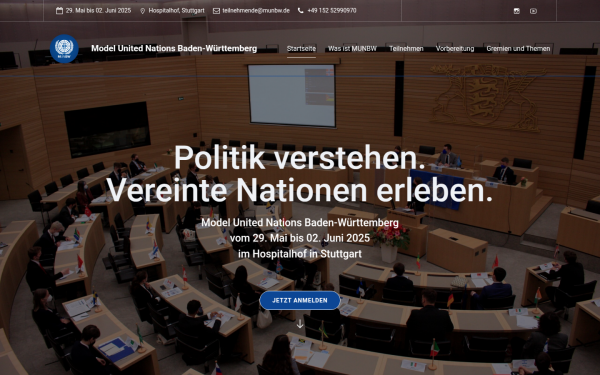Click the Model United Nations Baden-Württemberg site title
The width and height of the screenshot is (600, 375).
(x=174, y=48)
